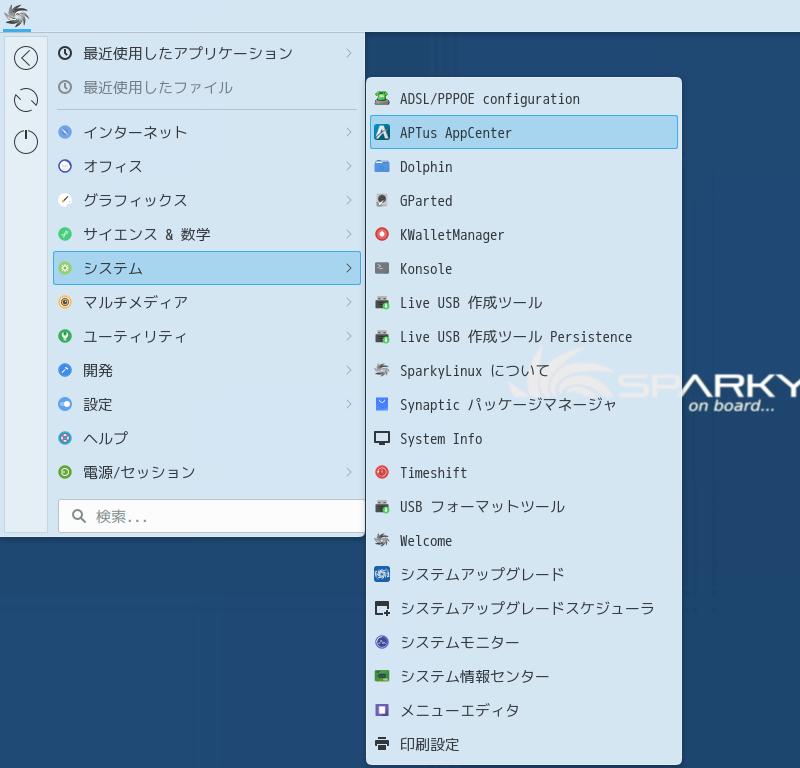Open the インターネット category
This screenshot has width=800, height=768.
click(x=207, y=132)
